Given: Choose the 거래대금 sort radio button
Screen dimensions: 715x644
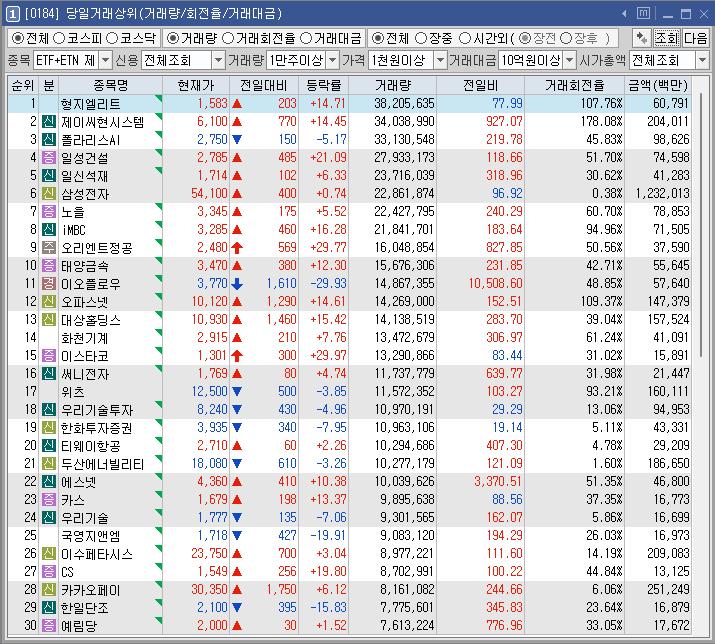Looking at the screenshot, I should [x=306, y=38].
